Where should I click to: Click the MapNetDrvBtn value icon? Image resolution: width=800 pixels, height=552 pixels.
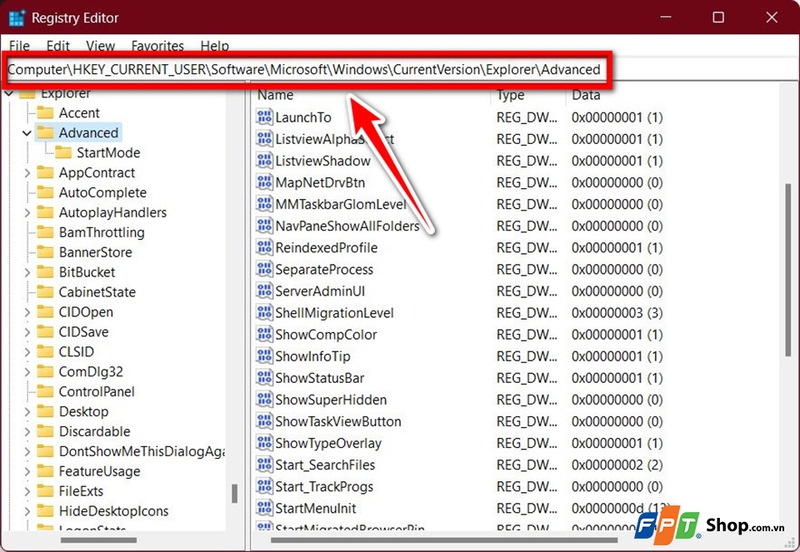click(264, 182)
